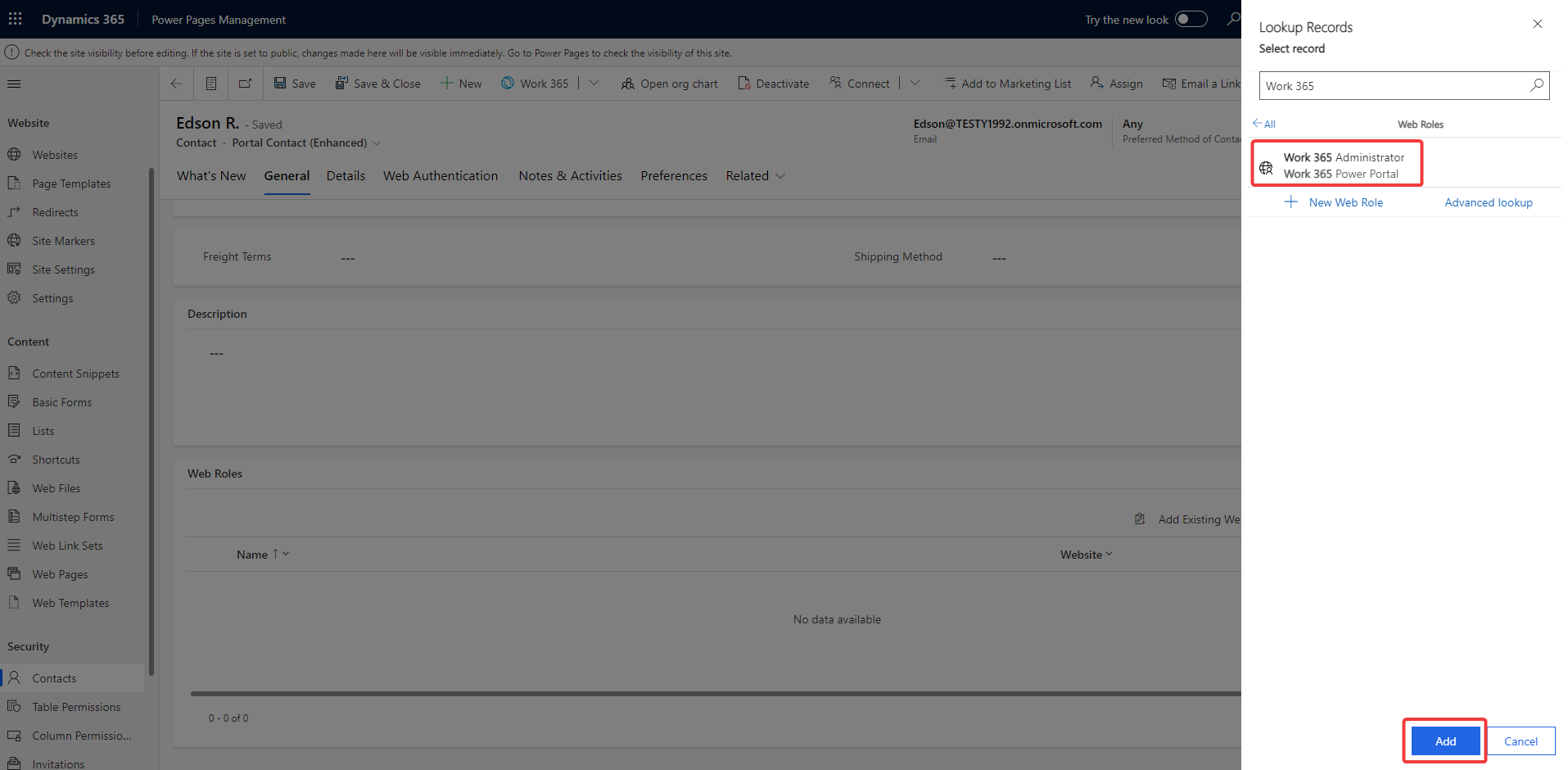Screen dimensions: 1568x770
Task: Open org chart for contact
Action: 669,84
